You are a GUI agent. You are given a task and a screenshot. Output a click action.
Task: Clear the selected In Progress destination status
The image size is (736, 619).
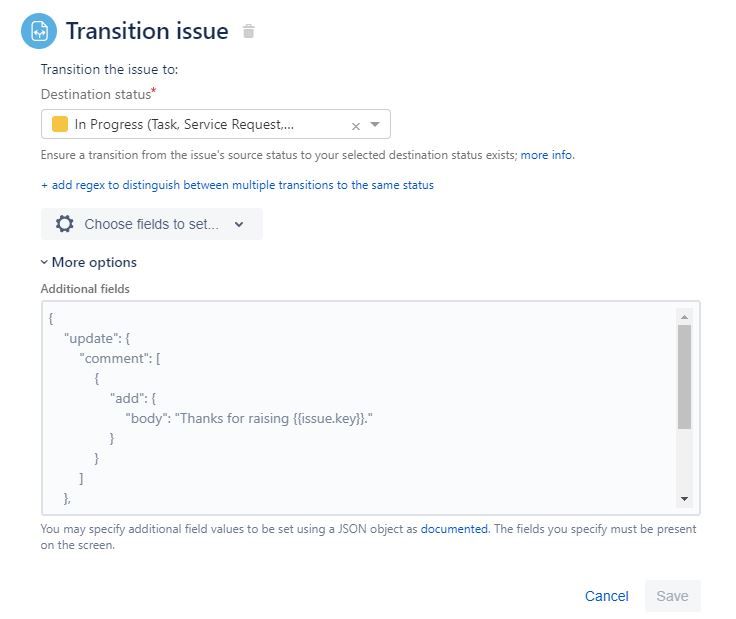coord(356,126)
